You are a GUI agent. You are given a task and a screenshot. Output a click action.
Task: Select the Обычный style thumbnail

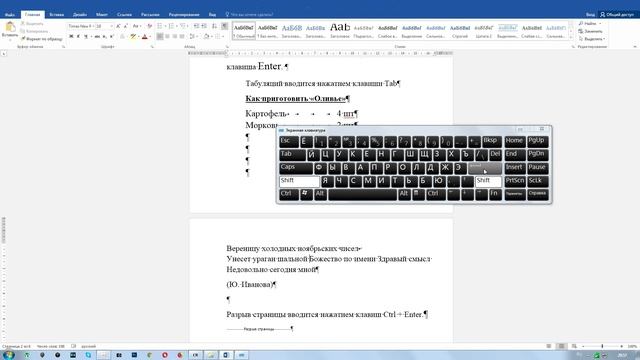pos(244,31)
